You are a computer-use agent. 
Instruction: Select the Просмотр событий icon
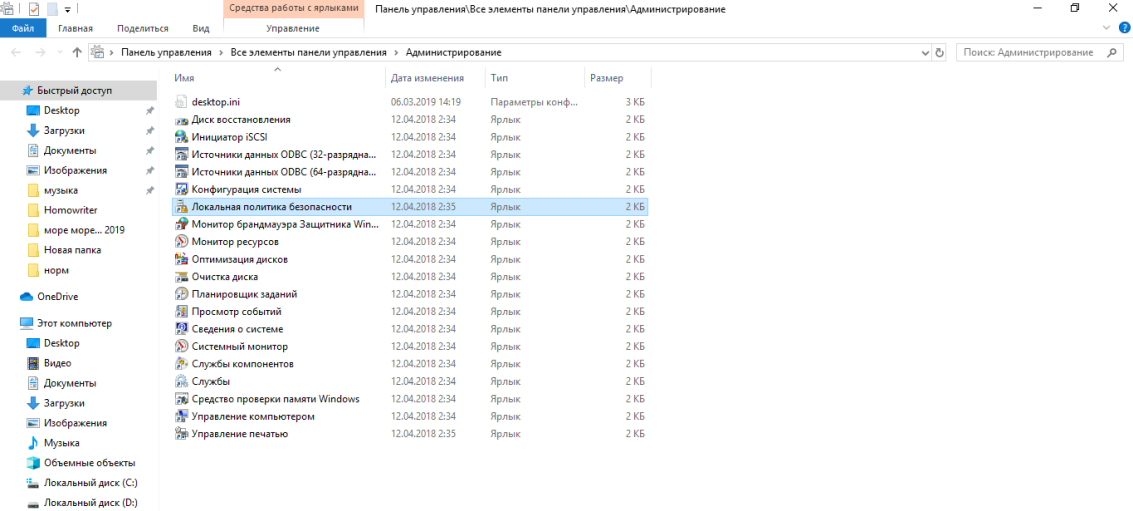click(181, 312)
